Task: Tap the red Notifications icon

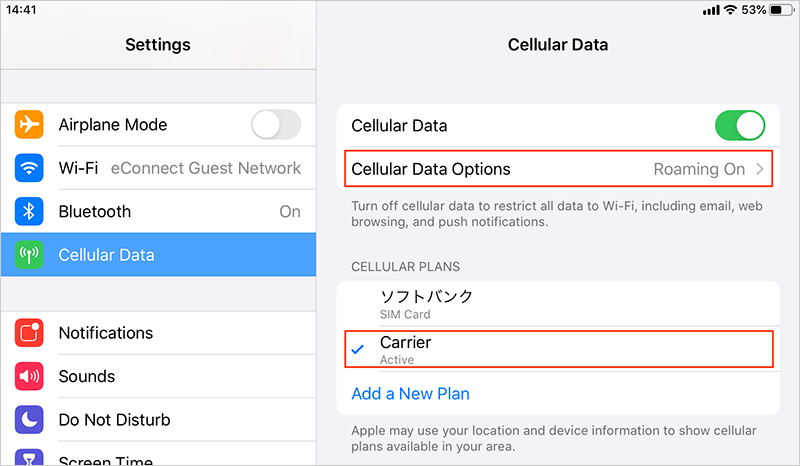Action: point(29,333)
